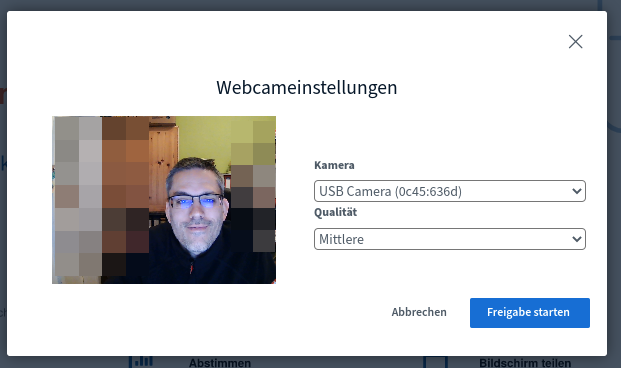
Task: Close the Webcameinstellungen dialog with X
Action: (575, 42)
